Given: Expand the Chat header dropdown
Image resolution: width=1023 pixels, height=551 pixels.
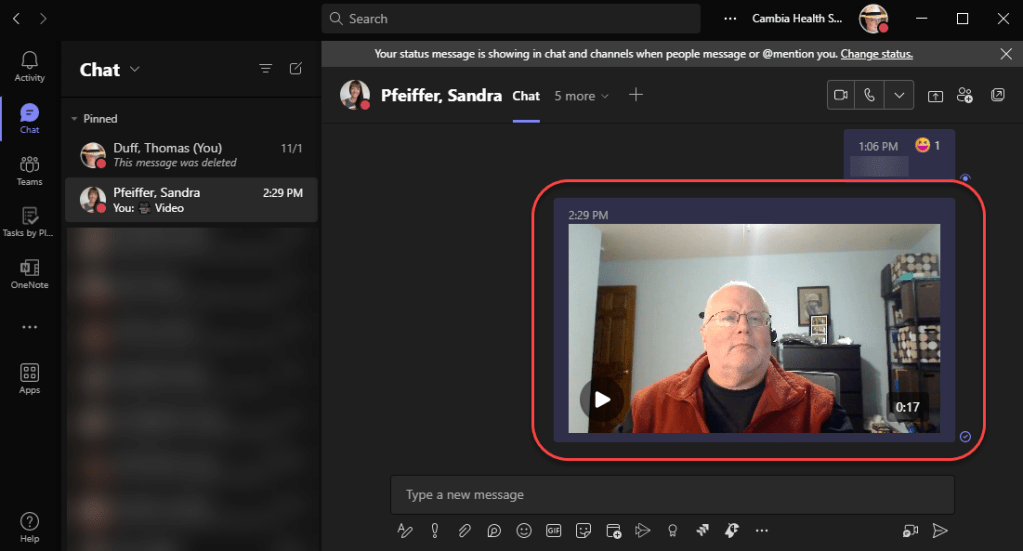Looking at the screenshot, I should coord(135,69).
